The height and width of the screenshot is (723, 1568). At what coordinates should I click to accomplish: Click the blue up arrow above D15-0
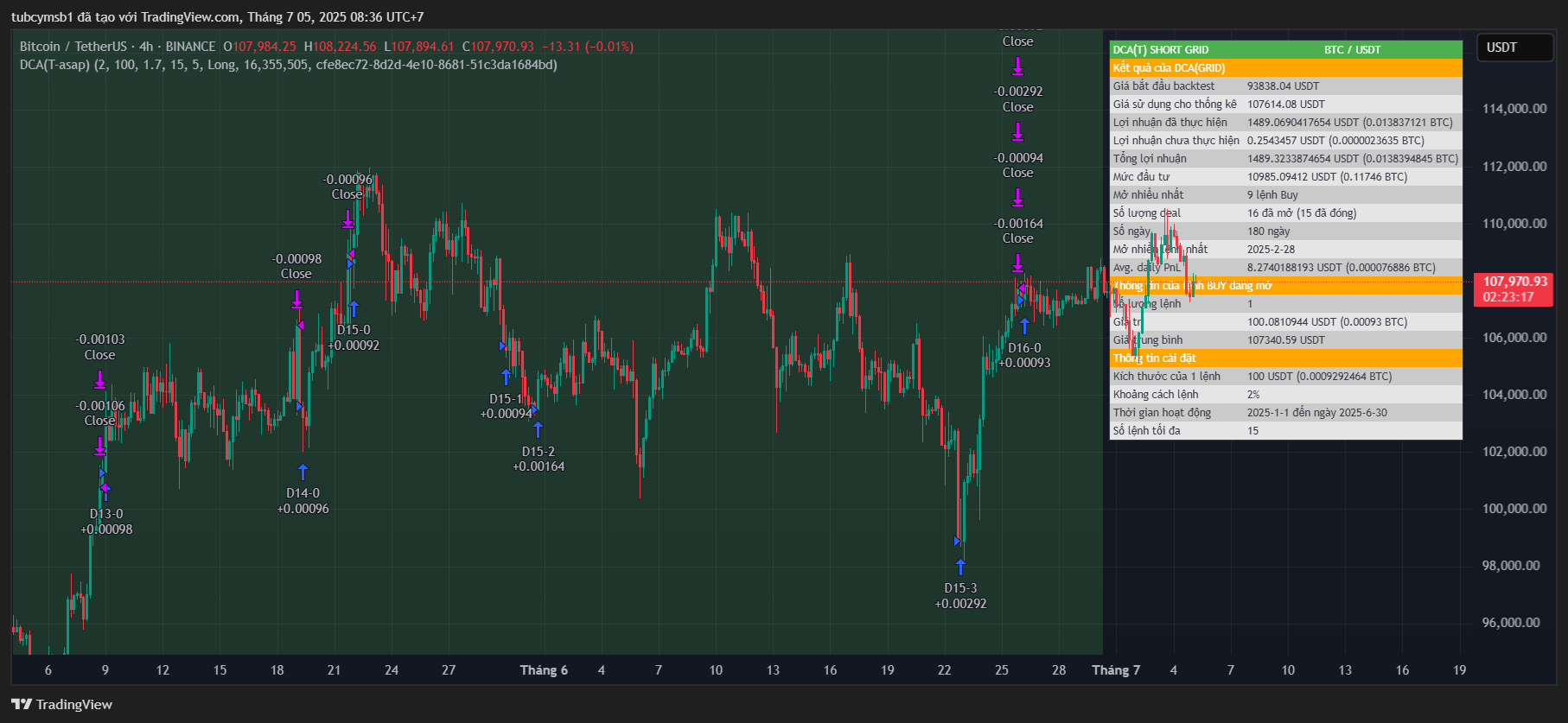354,308
